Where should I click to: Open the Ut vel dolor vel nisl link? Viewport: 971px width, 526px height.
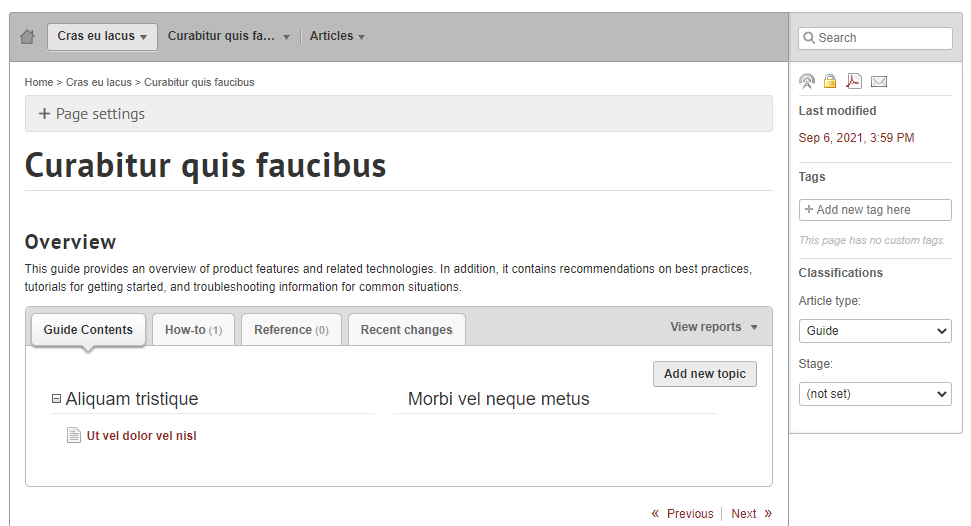click(141, 436)
